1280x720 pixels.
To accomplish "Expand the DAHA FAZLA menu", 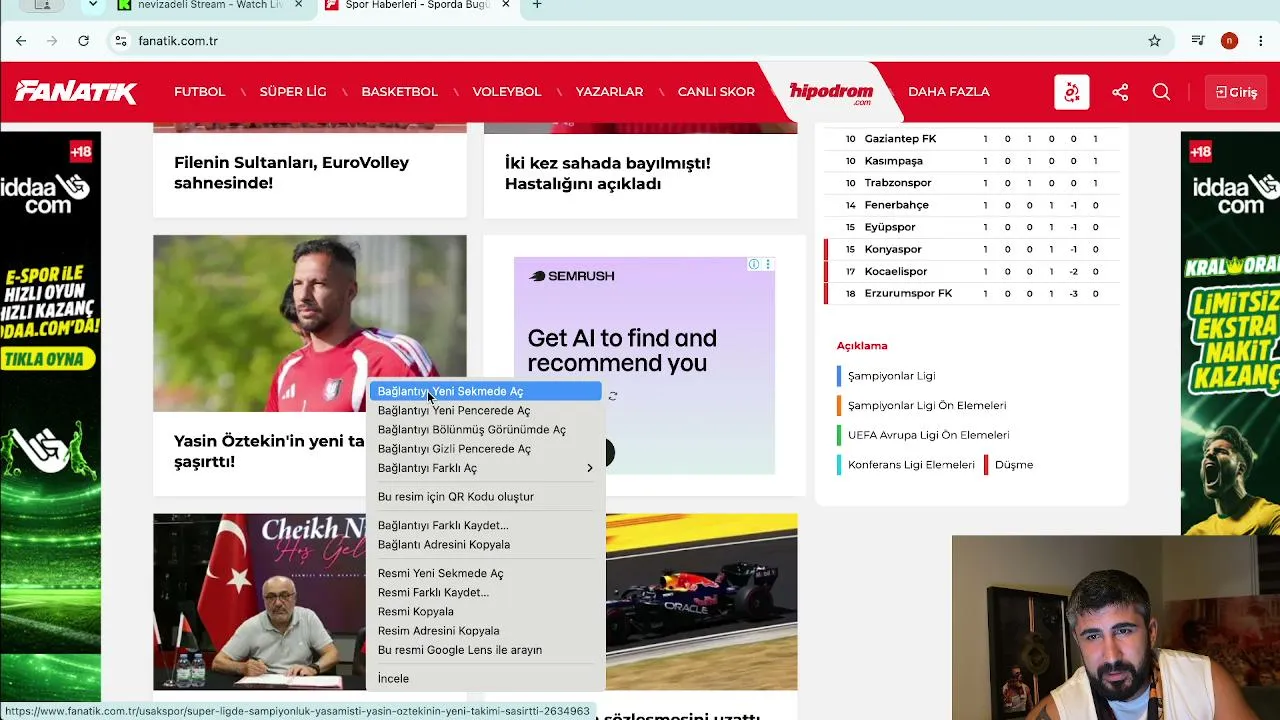I will tap(949, 92).
